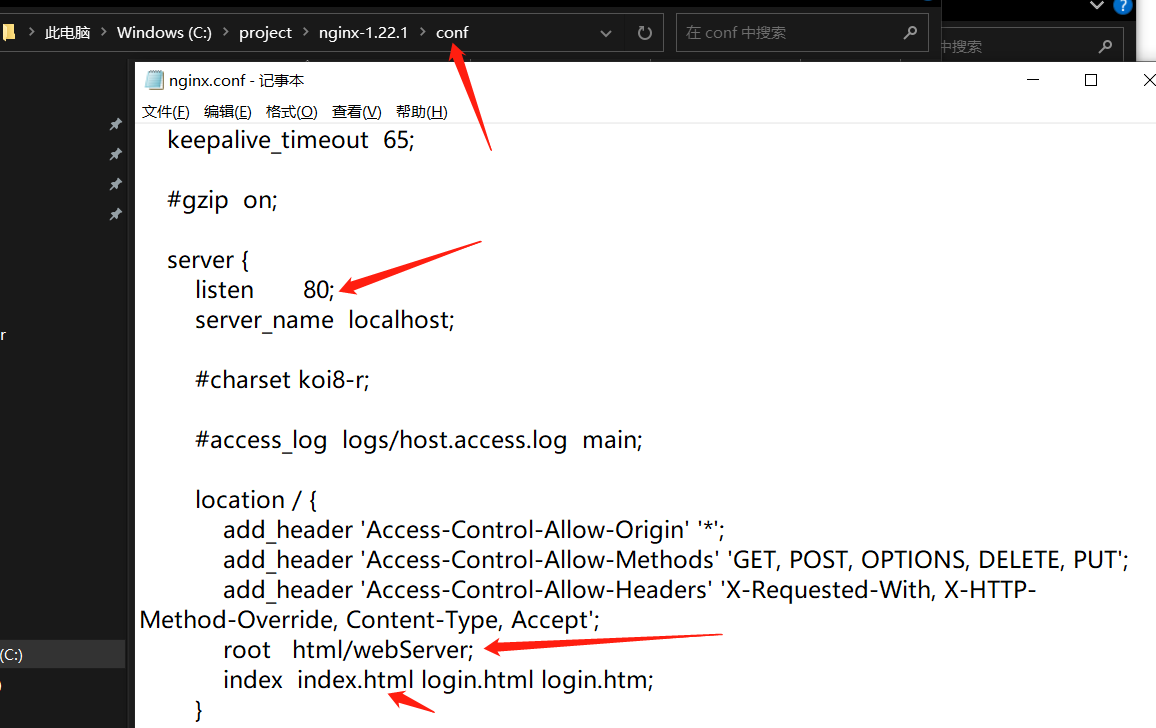
Task: Click the 在 conf 中搜索 search field
Action: point(790,33)
